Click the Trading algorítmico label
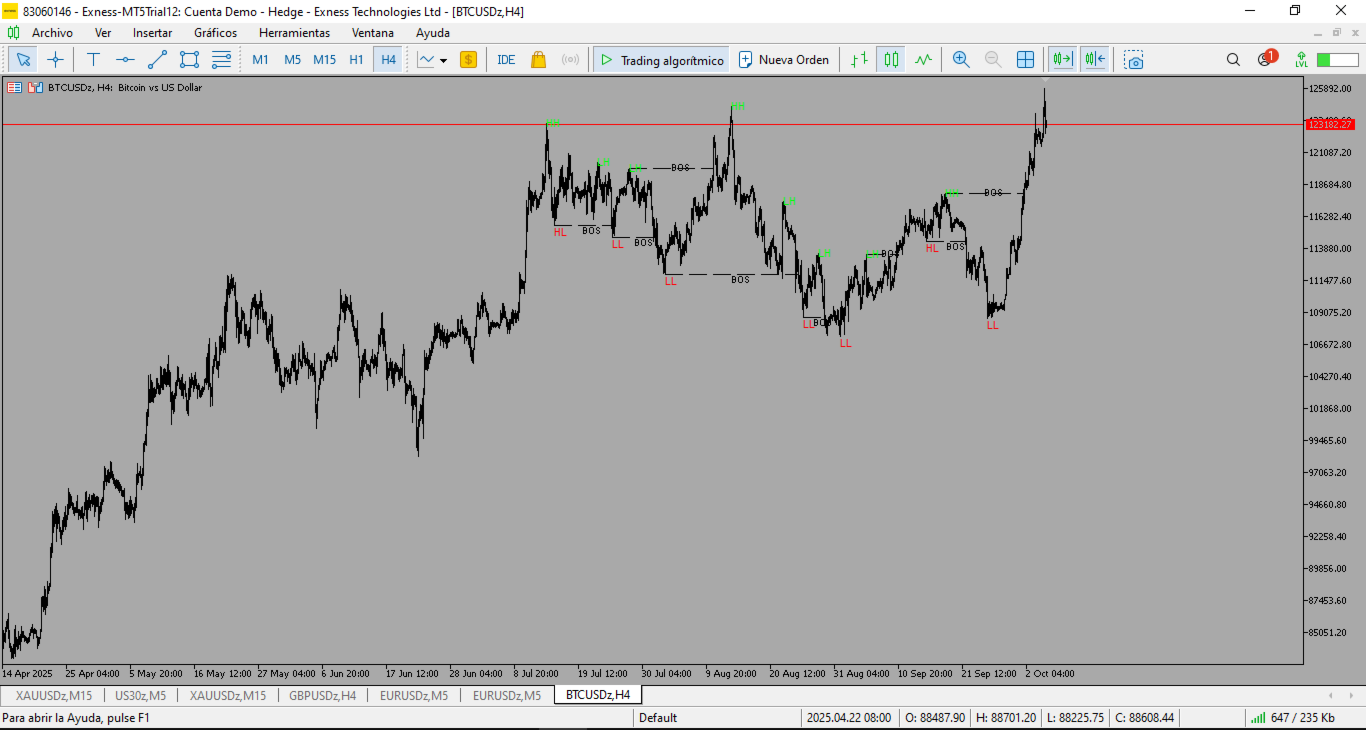The height and width of the screenshot is (730, 1366). tap(672, 60)
